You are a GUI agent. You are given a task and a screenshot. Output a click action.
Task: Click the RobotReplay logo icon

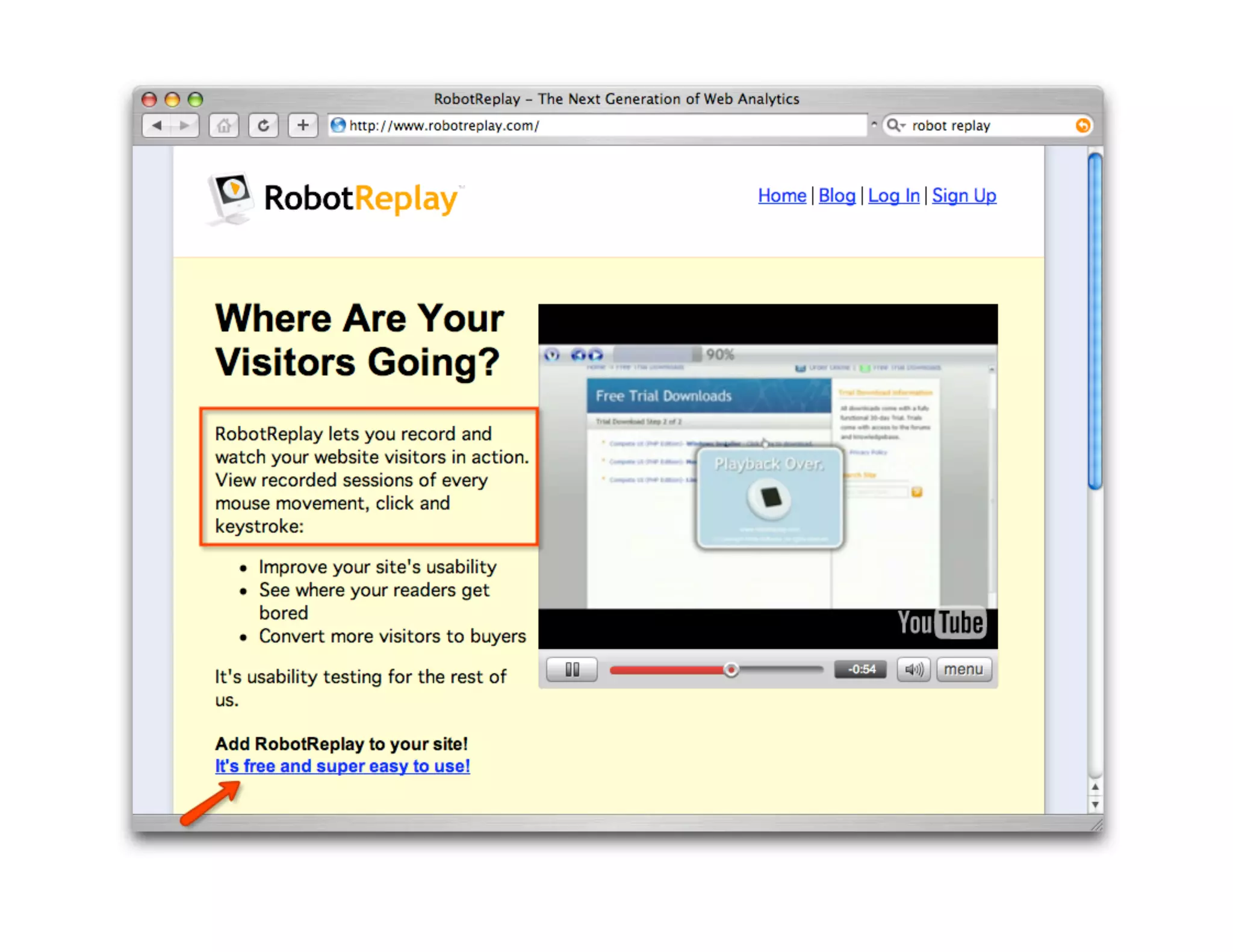coord(231,198)
